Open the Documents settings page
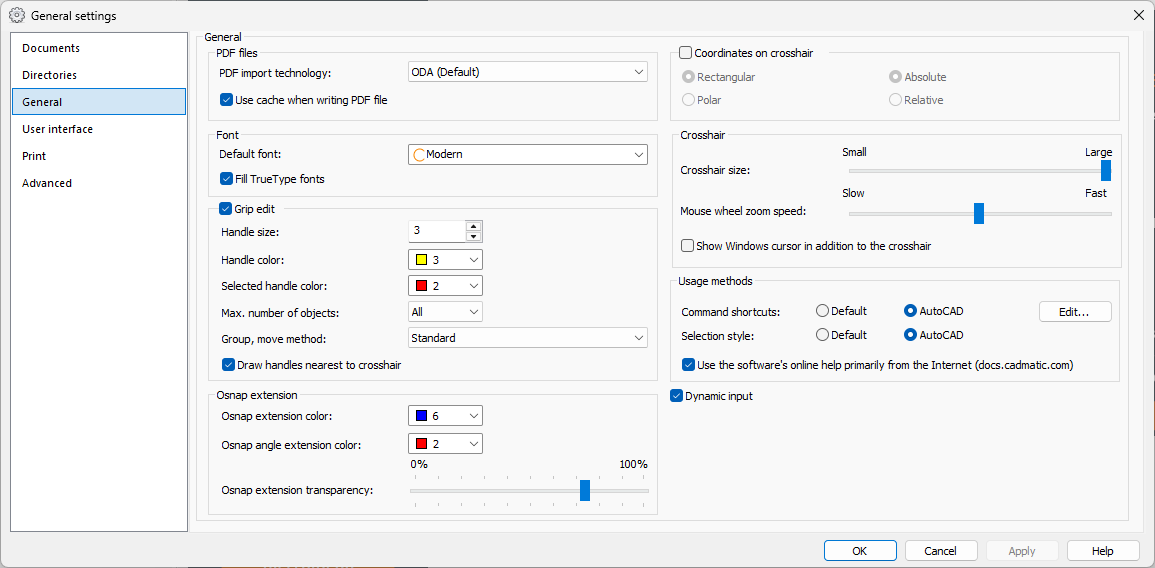This screenshot has width=1155, height=568. (99, 48)
